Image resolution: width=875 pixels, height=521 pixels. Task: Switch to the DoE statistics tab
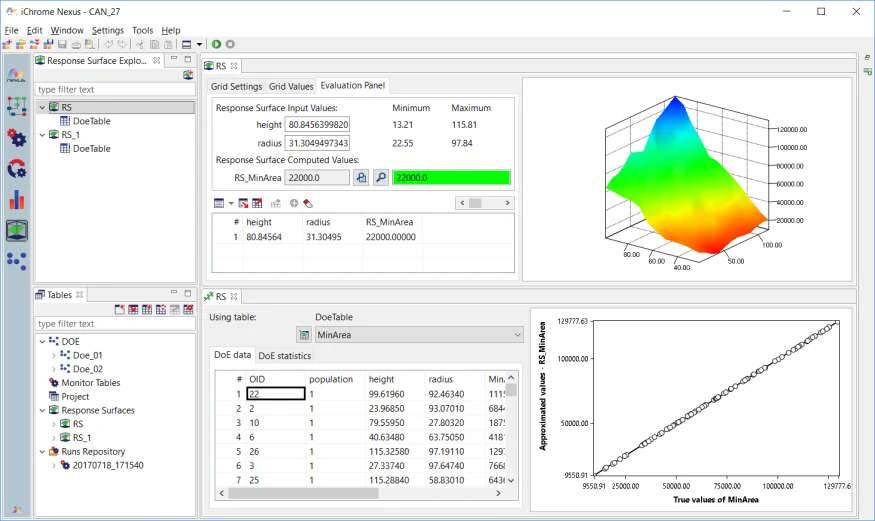pyautogui.click(x=285, y=356)
